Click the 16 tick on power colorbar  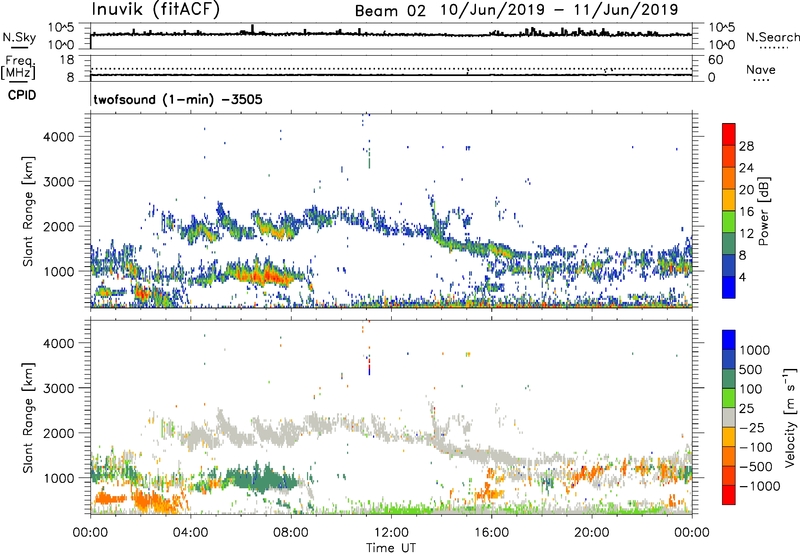[746, 212]
